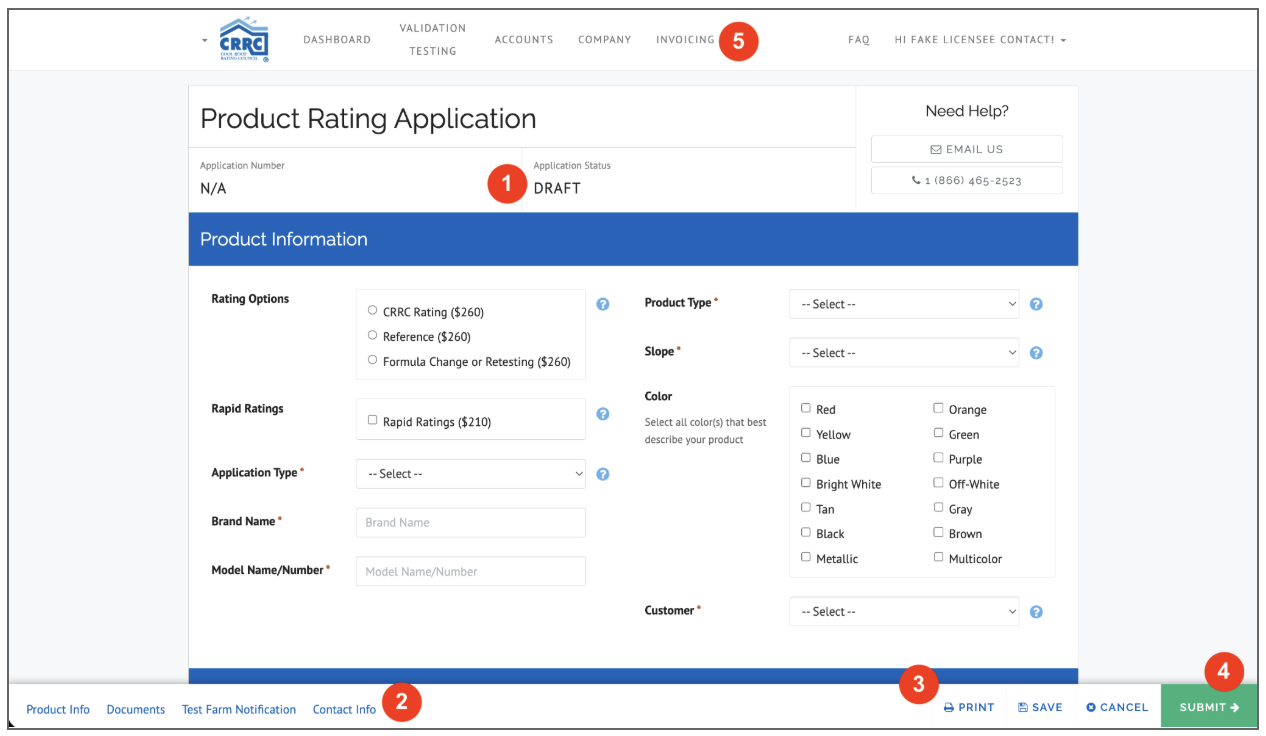Image resolution: width=1266 pixels, height=736 pixels.
Task: Select Reference ($260) option
Action: pos(373,336)
